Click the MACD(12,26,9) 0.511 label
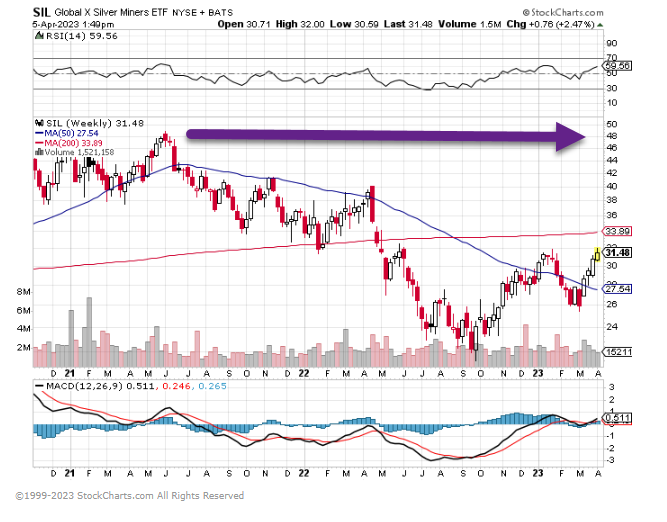 click(100, 386)
